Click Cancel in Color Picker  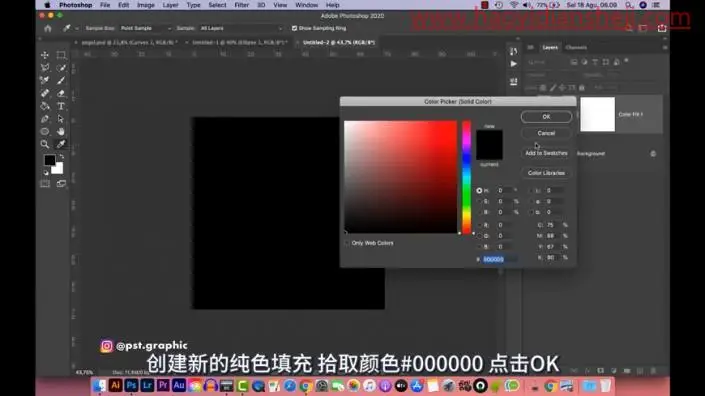[x=546, y=133]
